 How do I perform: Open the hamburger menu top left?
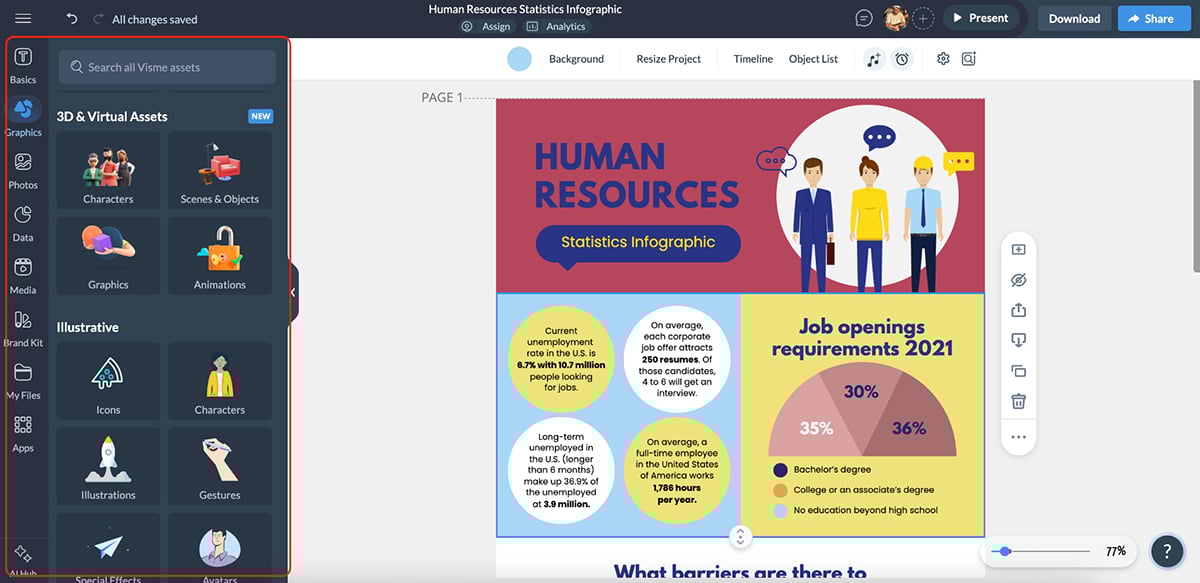(22, 17)
